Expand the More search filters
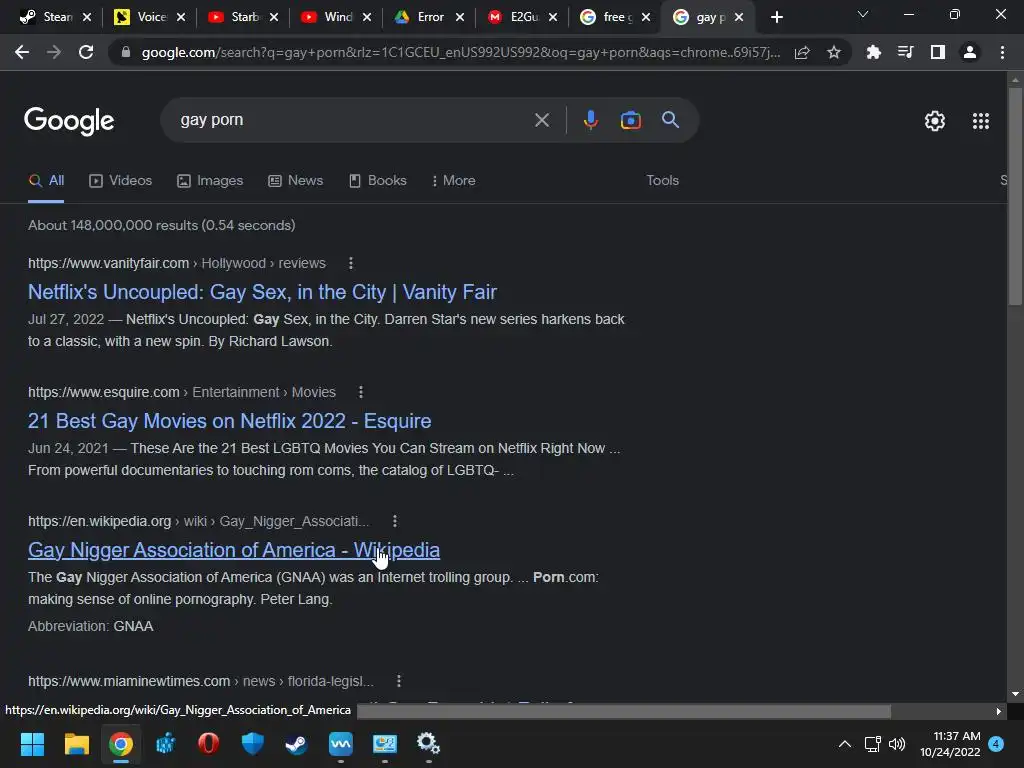Image resolution: width=1024 pixels, height=768 pixels. coord(454,180)
